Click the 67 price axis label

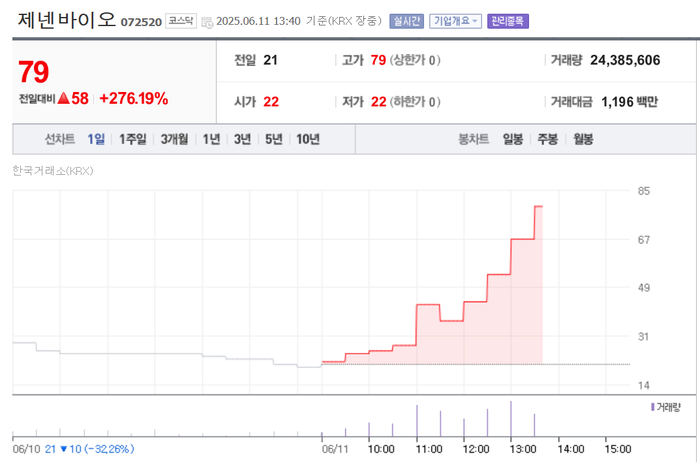pos(644,240)
